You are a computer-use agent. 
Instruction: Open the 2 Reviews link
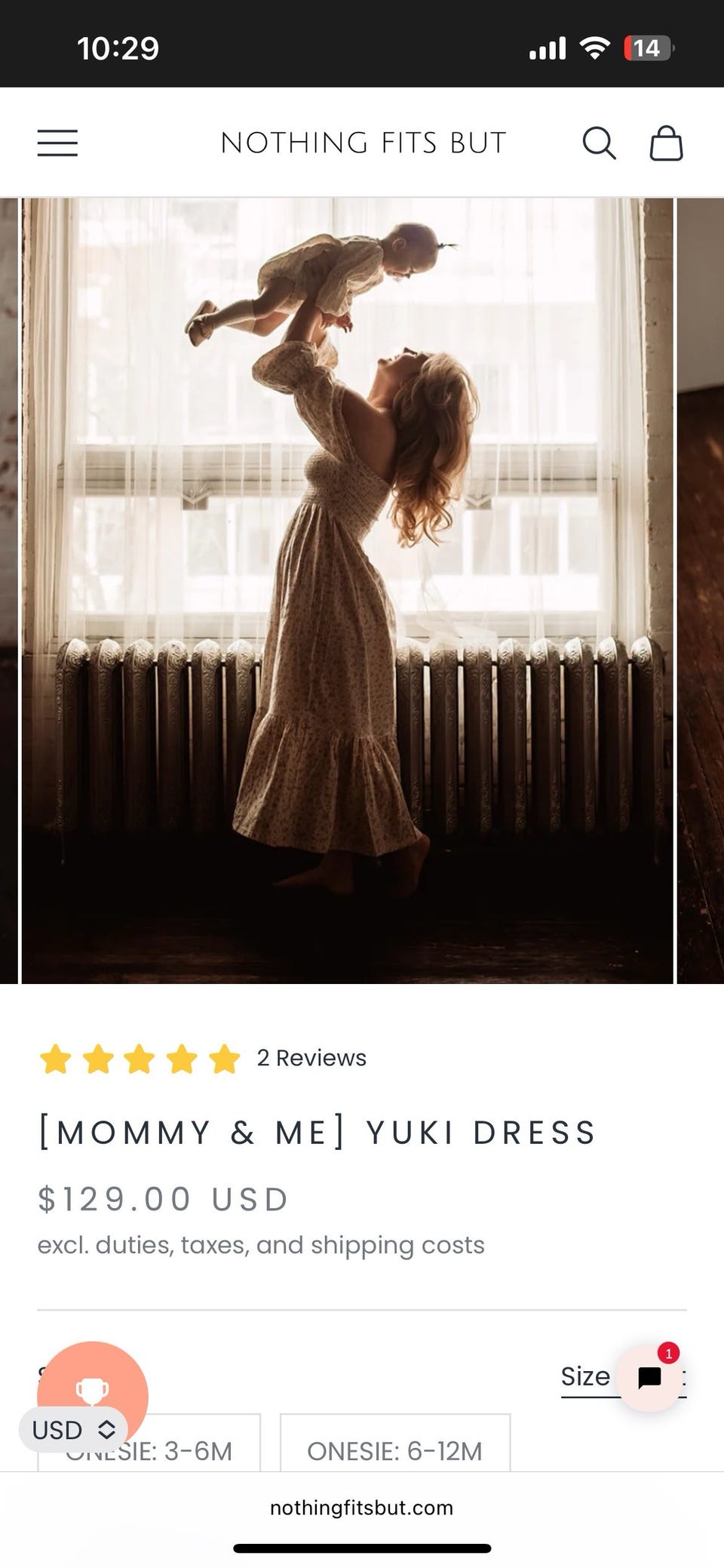(x=311, y=1058)
